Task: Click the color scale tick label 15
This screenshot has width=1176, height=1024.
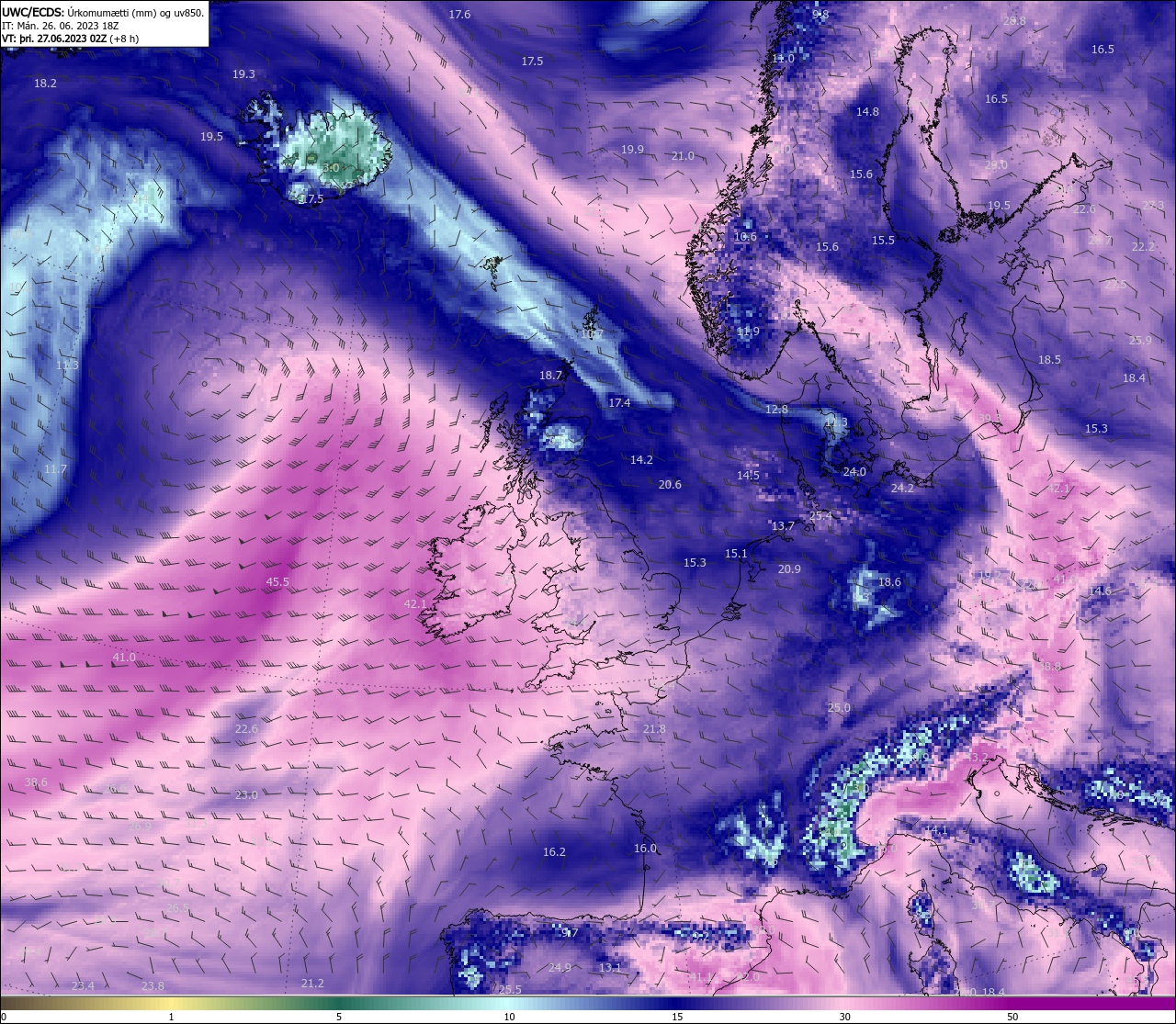Action: 677,1018
